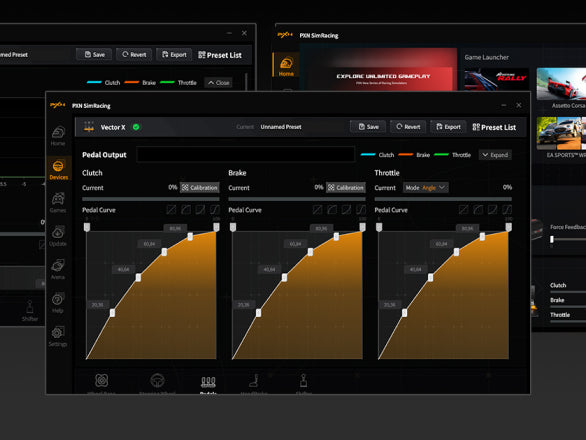Open Games section in the sidebar
586x440 pixels.
tap(58, 203)
